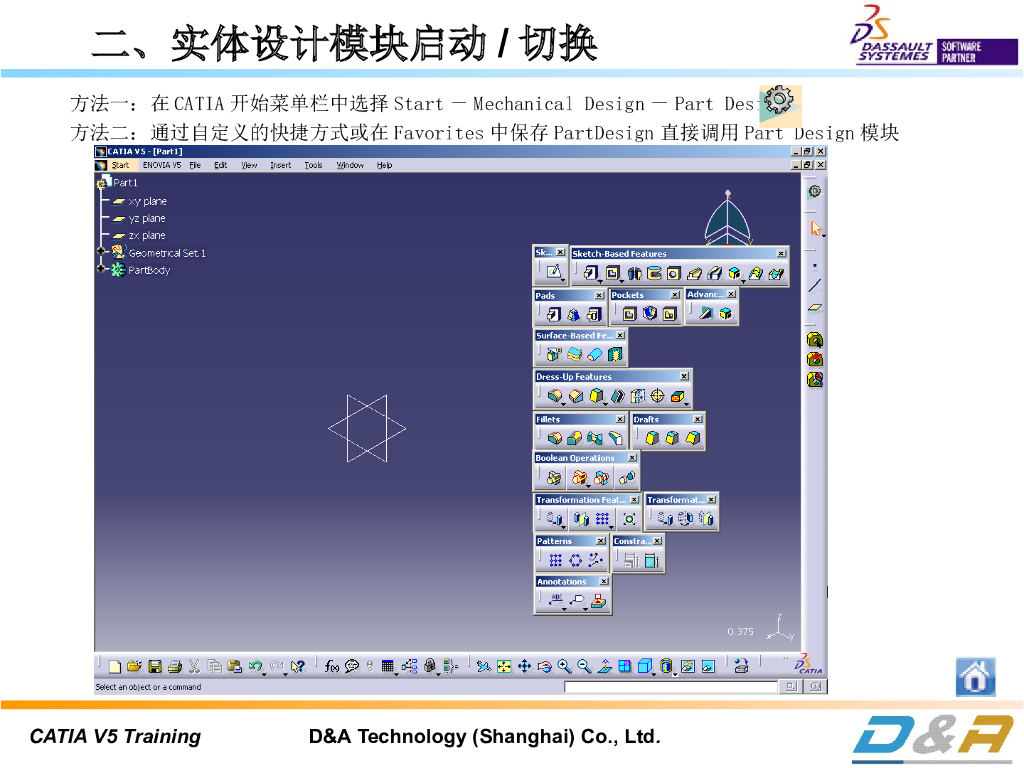The height and width of the screenshot is (768, 1024).
Task: Click User Pattern in Patterns toolbar
Action: pos(595,560)
